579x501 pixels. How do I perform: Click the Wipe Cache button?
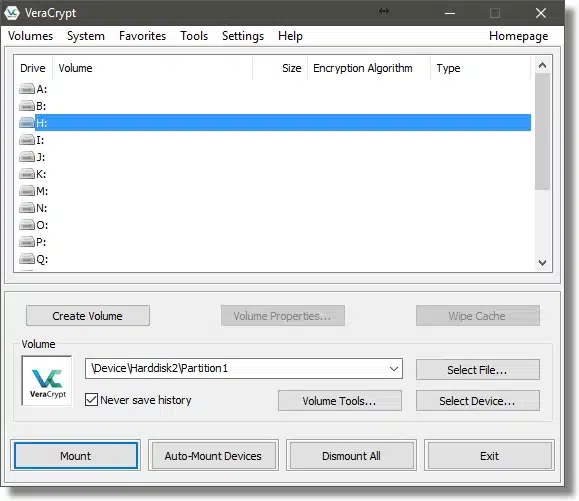(477, 316)
